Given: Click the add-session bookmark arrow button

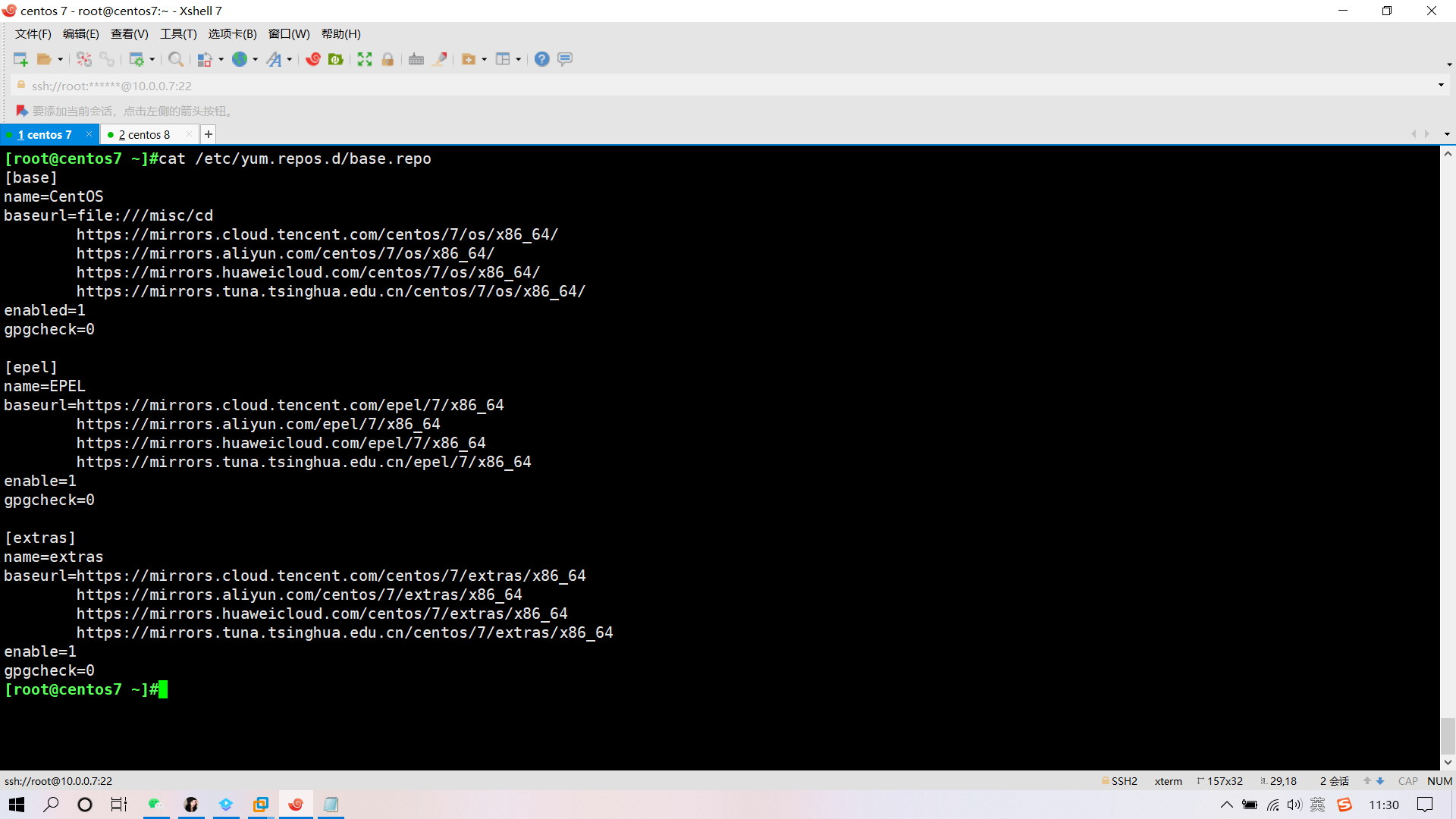Looking at the screenshot, I should pyautogui.click(x=22, y=111).
